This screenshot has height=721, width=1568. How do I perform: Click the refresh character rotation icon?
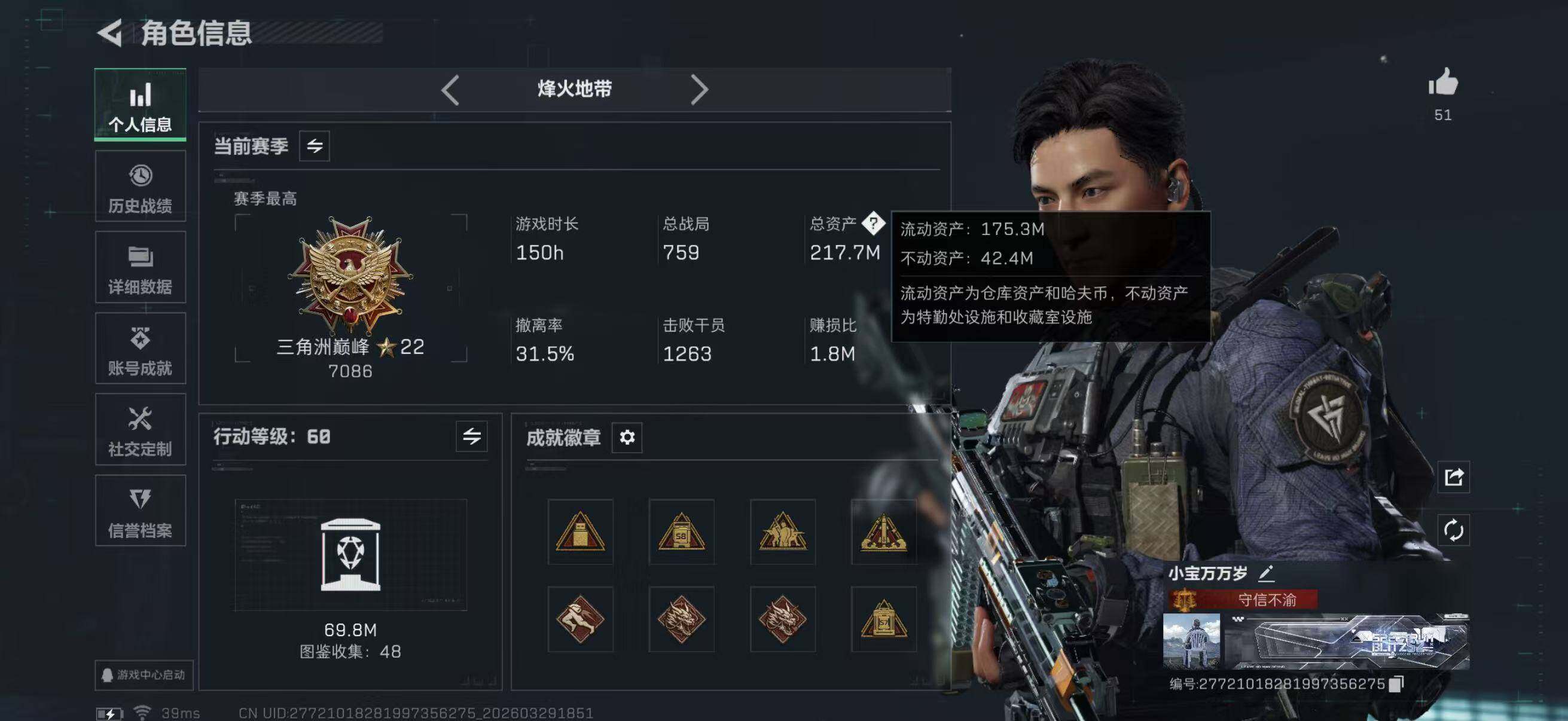click(1454, 530)
